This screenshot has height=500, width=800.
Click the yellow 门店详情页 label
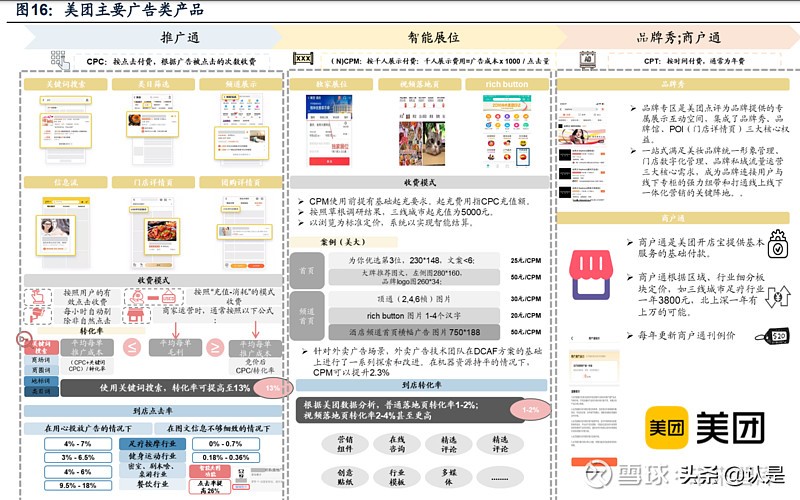[x=153, y=182]
